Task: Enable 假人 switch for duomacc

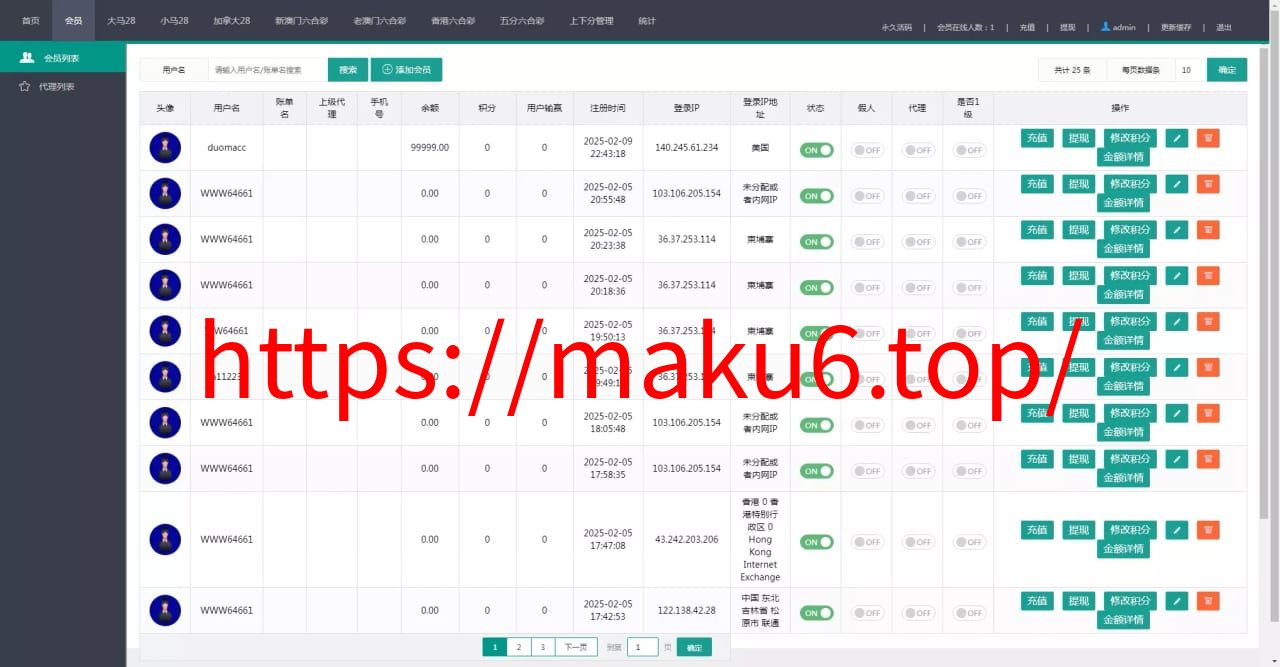Action: pos(867,150)
